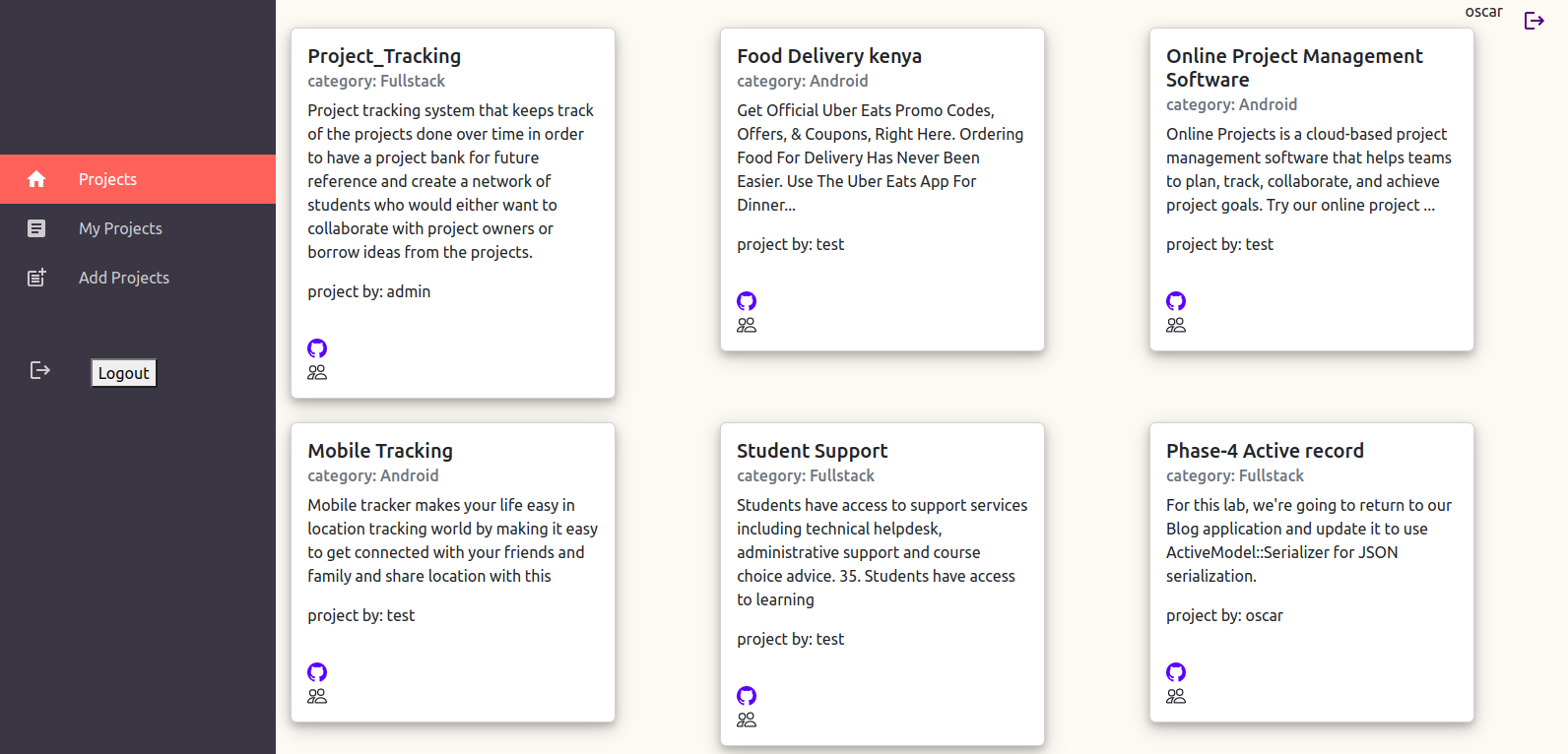Click the My Projects list icon
The height and width of the screenshot is (754, 1568).
pyautogui.click(x=36, y=227)
